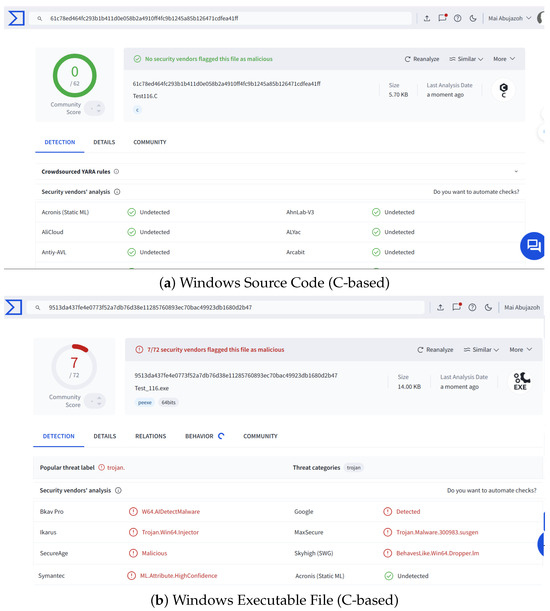
Task: Open notifications flag icon in the Test_116.exe header
Action: pyautogui.click(x=457, y=307)
